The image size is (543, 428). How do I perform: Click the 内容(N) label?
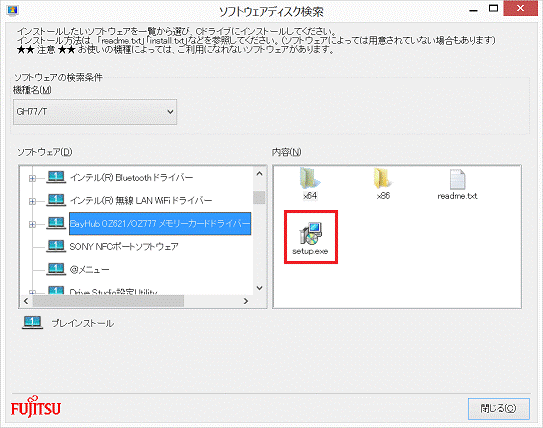pos(286,152)
